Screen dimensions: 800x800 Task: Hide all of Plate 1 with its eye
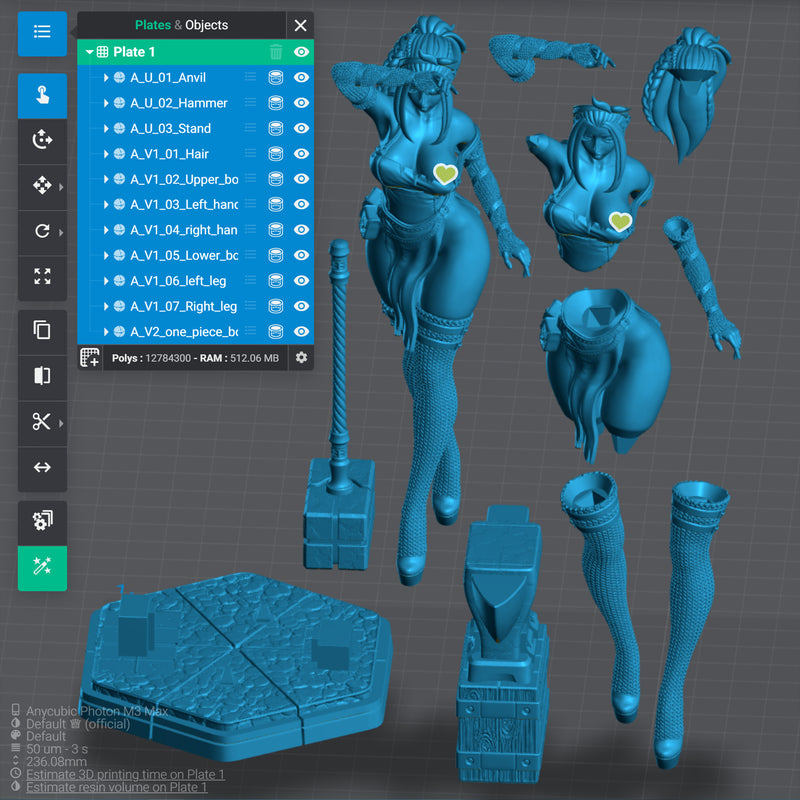301,52
